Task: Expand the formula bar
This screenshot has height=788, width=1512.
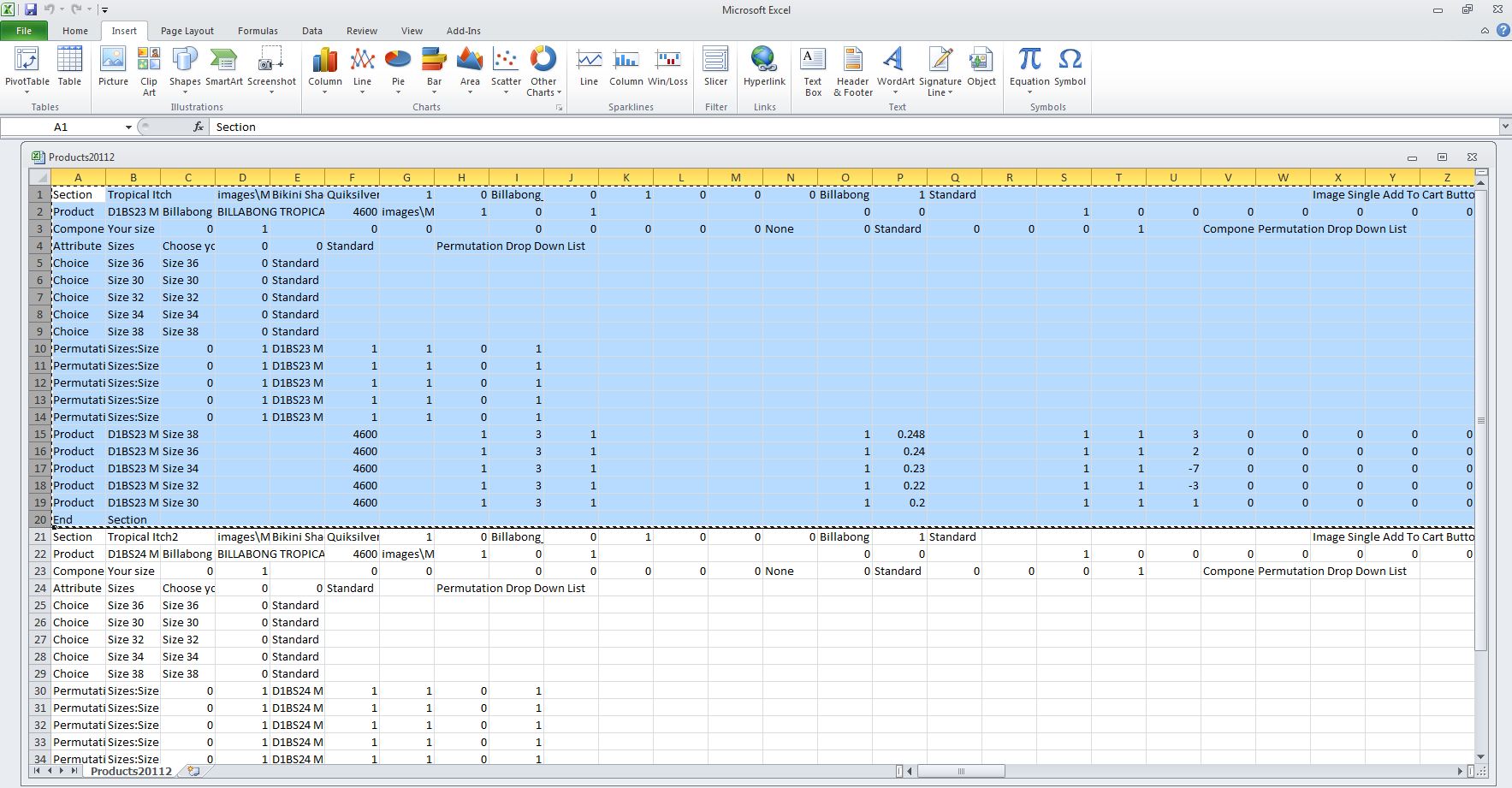Action: click(1504, 127)
